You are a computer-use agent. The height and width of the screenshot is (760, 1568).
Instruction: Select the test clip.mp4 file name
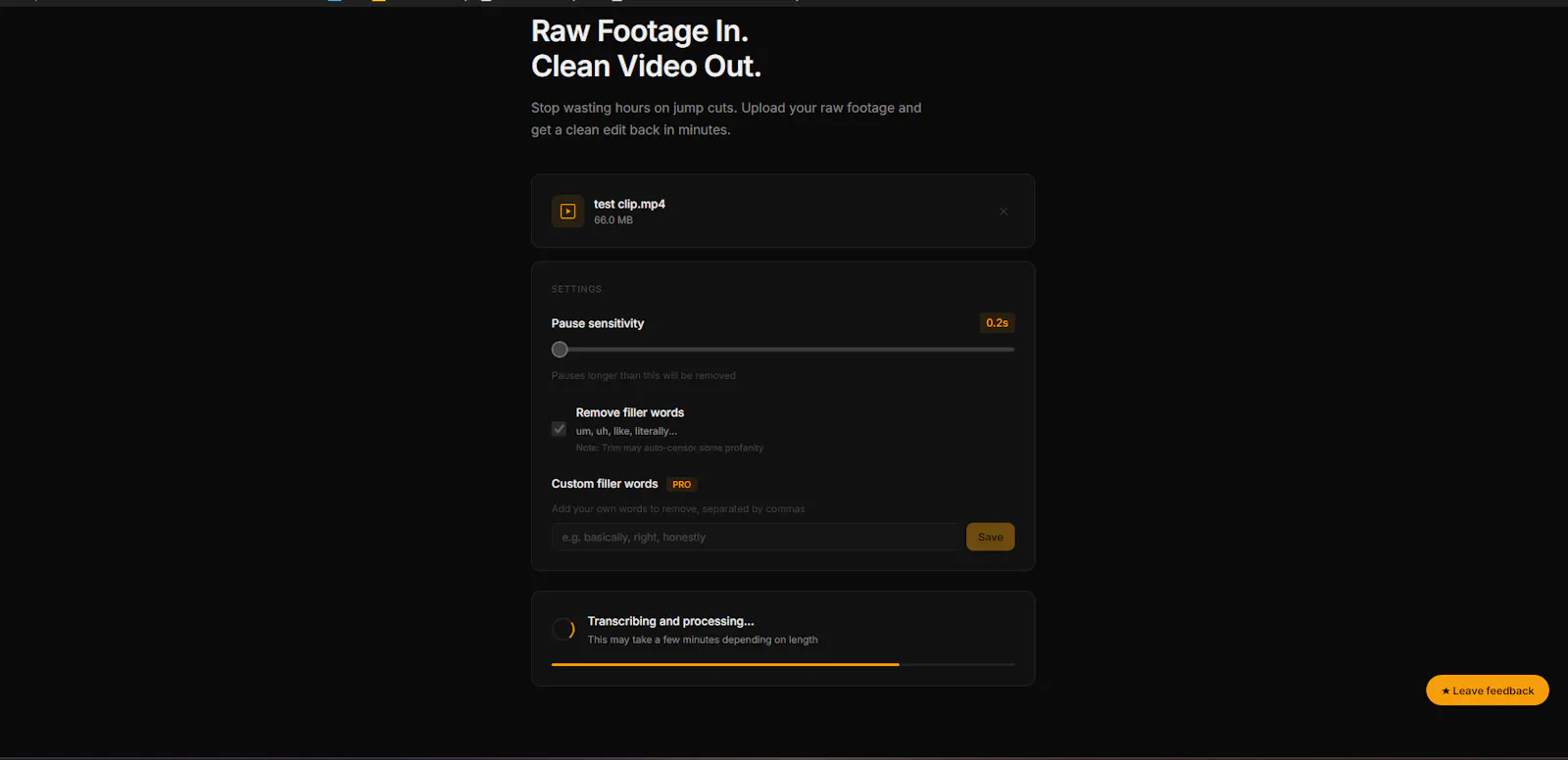629,204
